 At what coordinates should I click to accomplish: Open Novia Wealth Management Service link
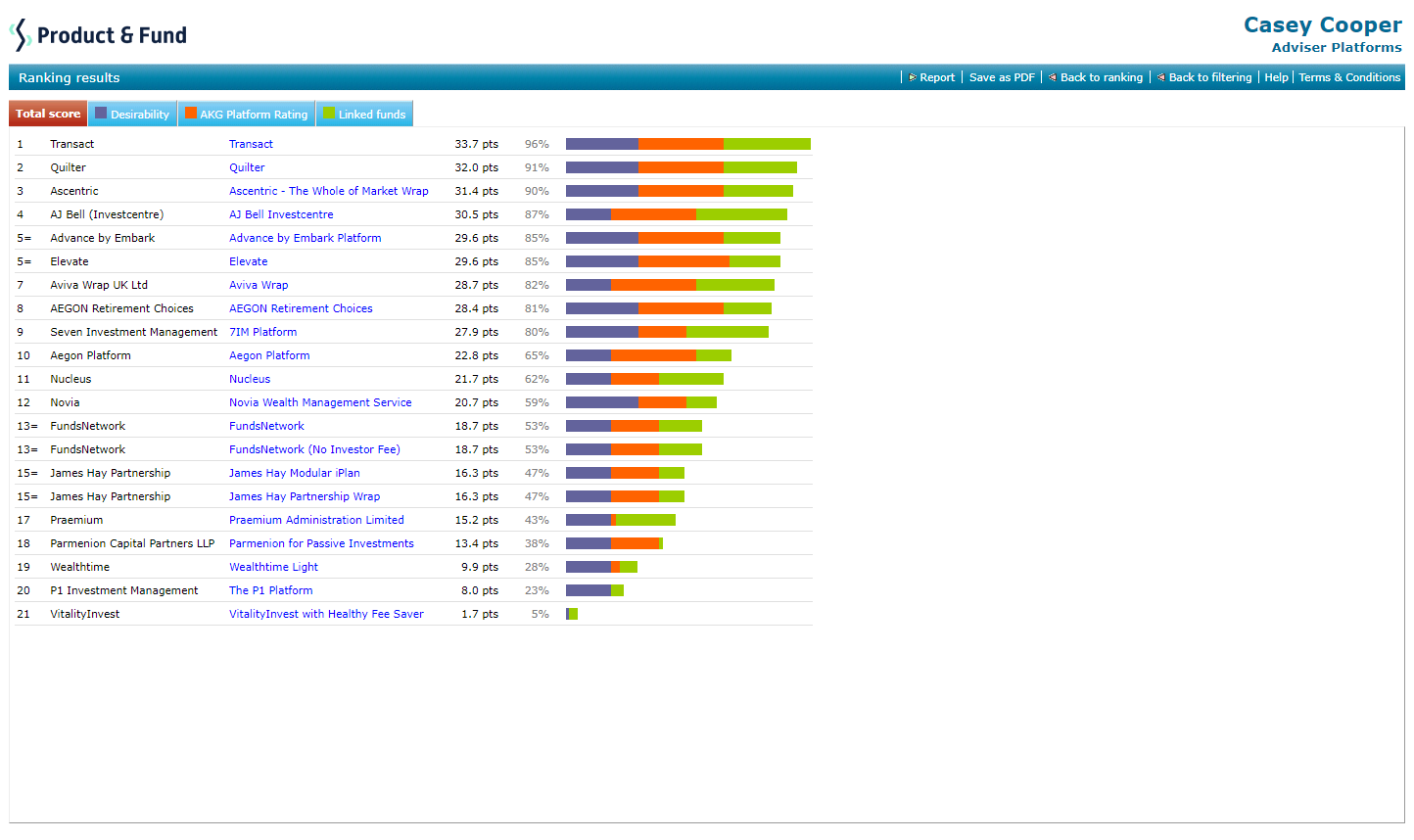pyautogui.click(x=320, y=402)
